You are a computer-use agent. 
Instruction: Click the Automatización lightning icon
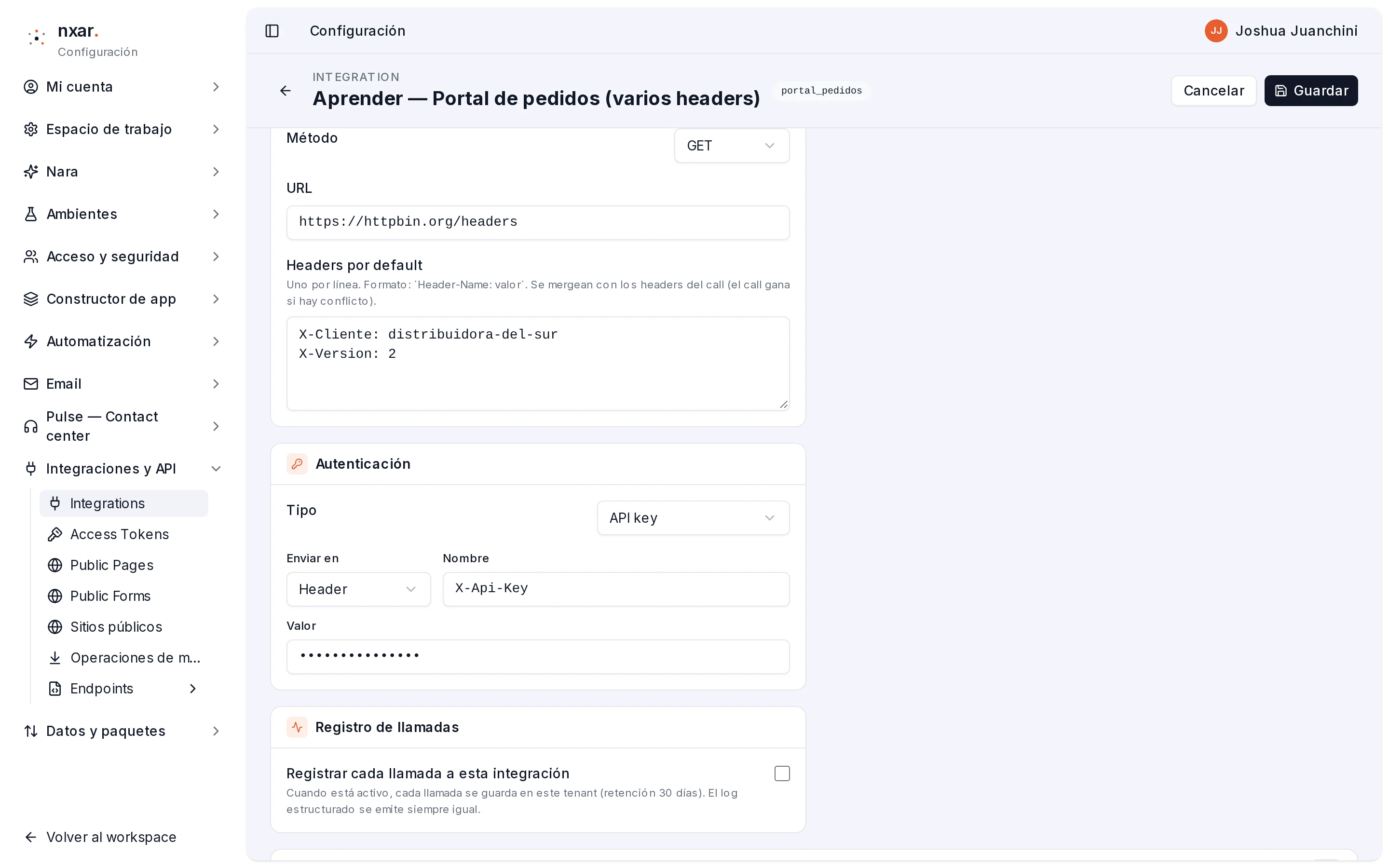pos(31,341)
